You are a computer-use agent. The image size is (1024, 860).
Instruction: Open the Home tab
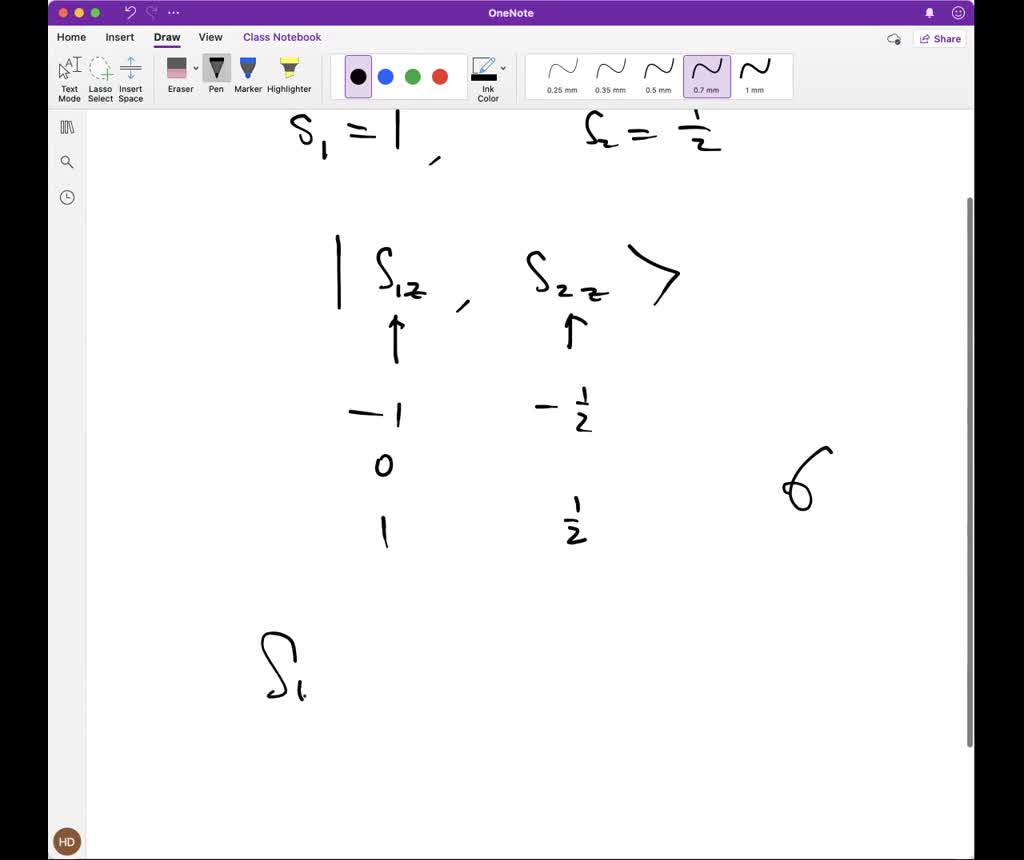pyautogui.click(x=71, y=37)
